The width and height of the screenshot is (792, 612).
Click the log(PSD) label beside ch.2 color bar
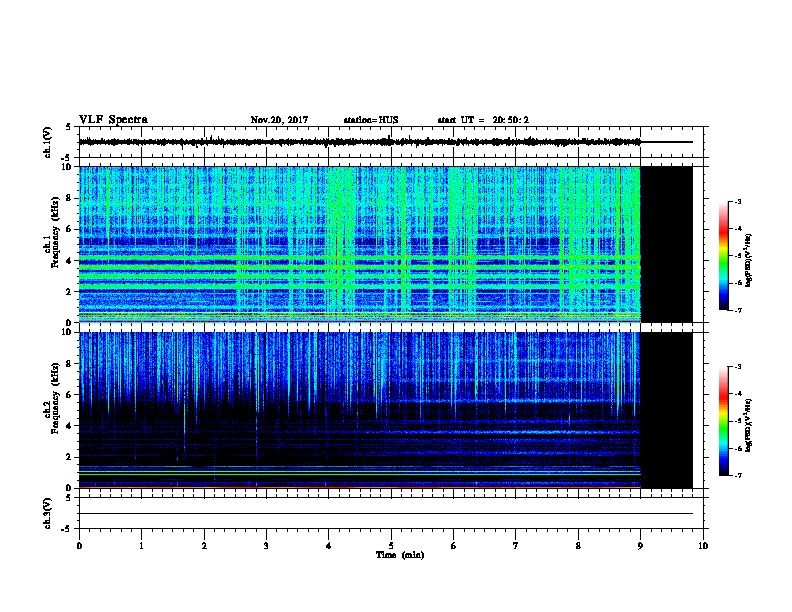pos(749,426)
